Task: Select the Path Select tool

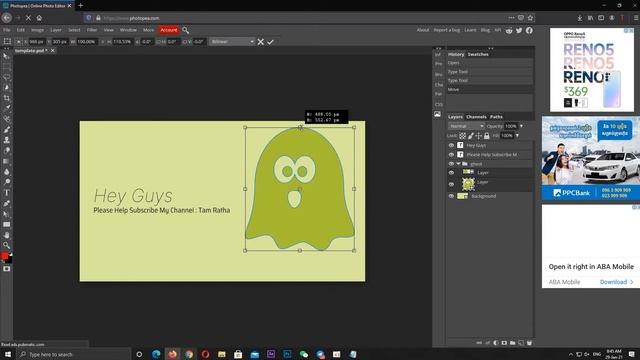Action: click(x=7, y=214)
